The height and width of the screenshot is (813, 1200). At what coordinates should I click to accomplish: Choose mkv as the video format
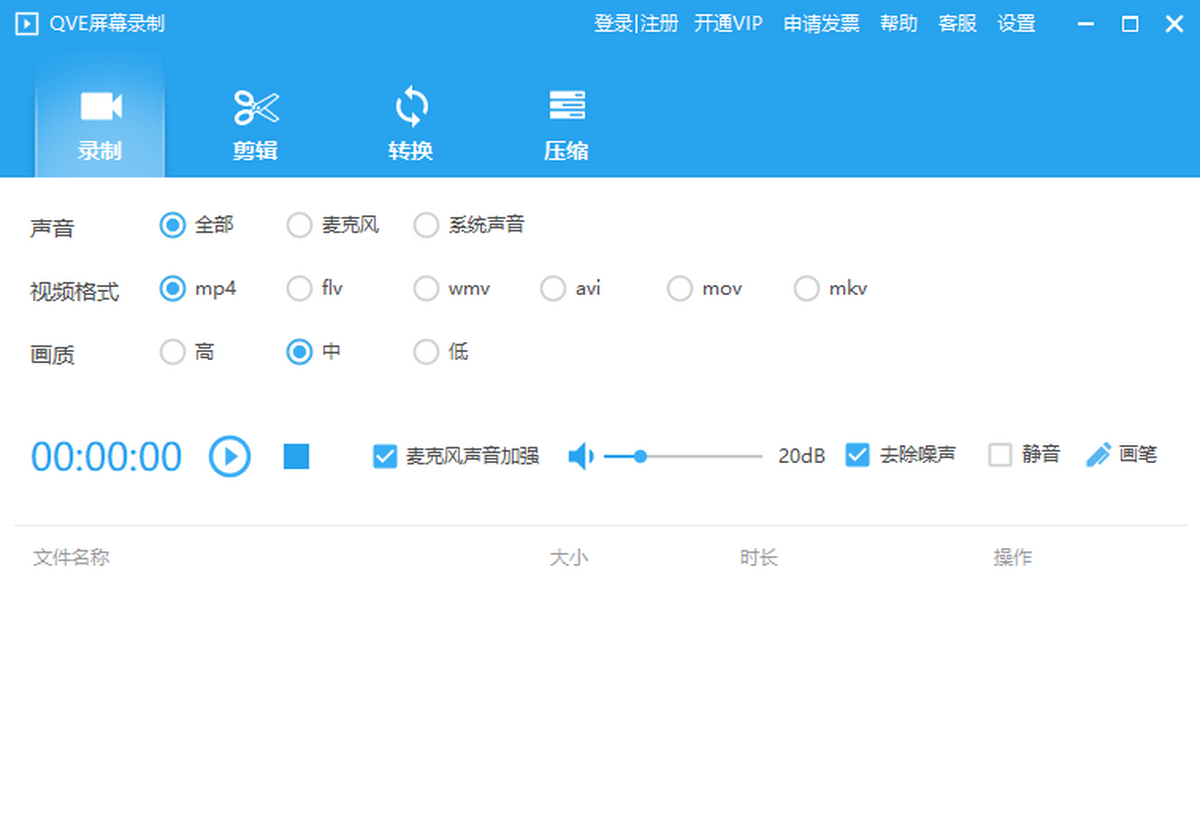click(806, 288)
